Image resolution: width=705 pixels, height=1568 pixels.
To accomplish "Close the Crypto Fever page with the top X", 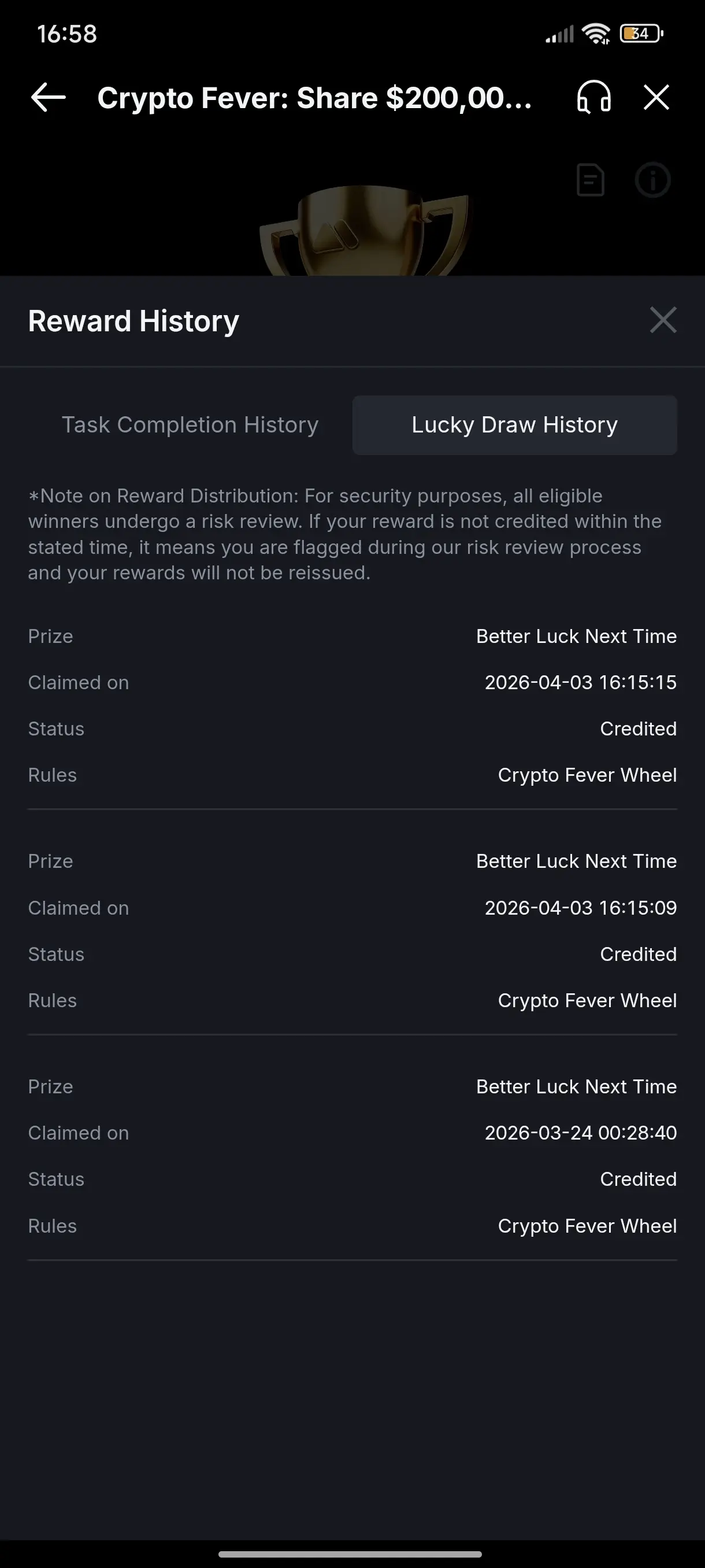I will click(x=656, y=97).
